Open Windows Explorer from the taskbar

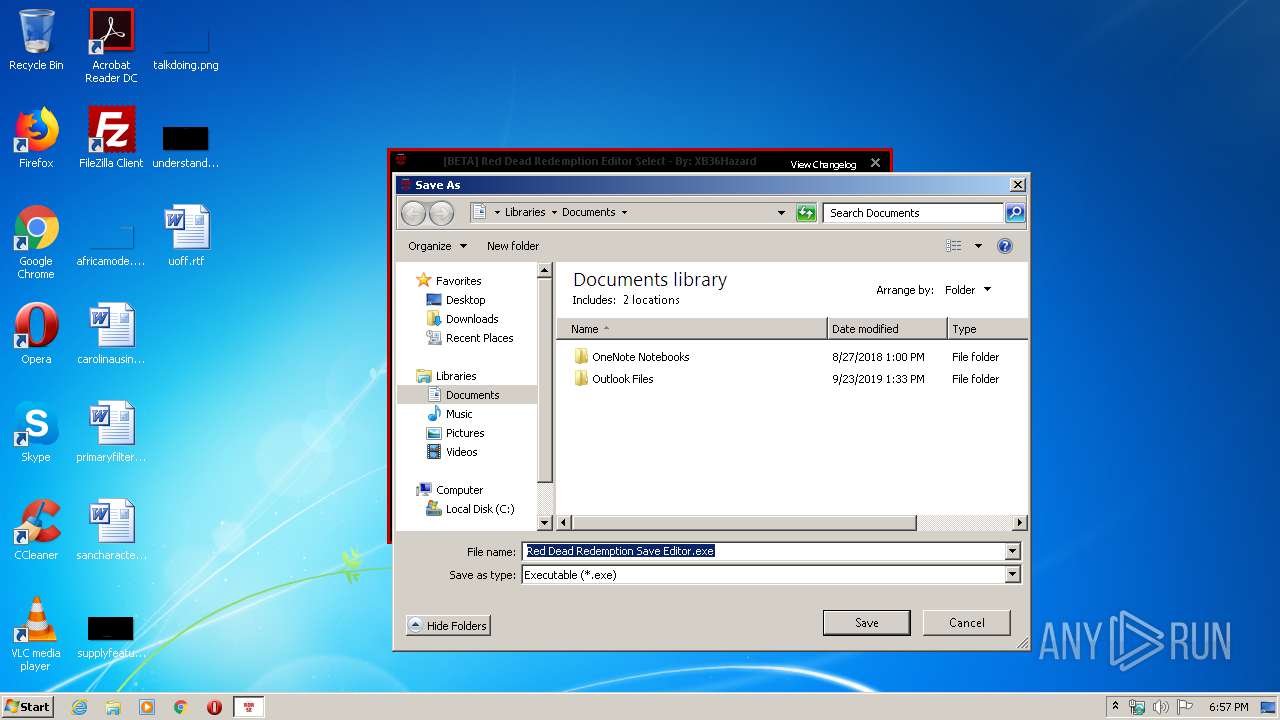click(x=113, y=707)
